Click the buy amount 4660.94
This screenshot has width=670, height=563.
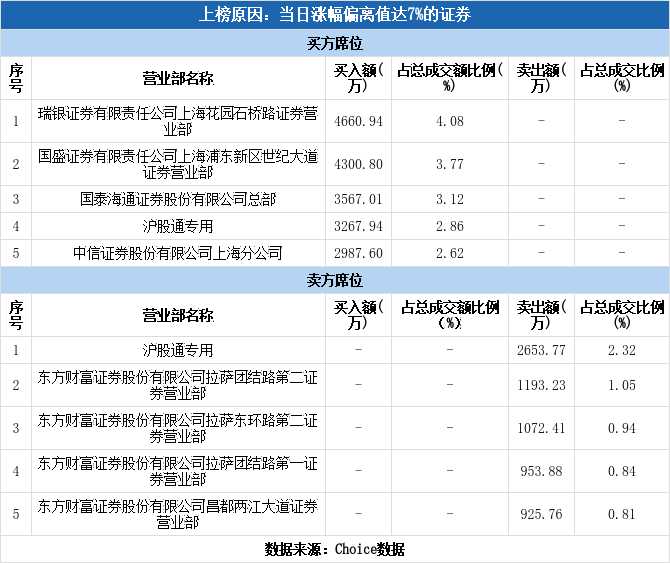point(358,121)
